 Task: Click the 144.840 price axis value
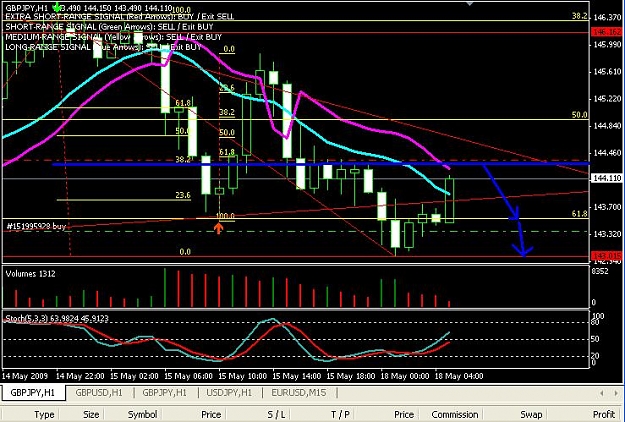607,126
